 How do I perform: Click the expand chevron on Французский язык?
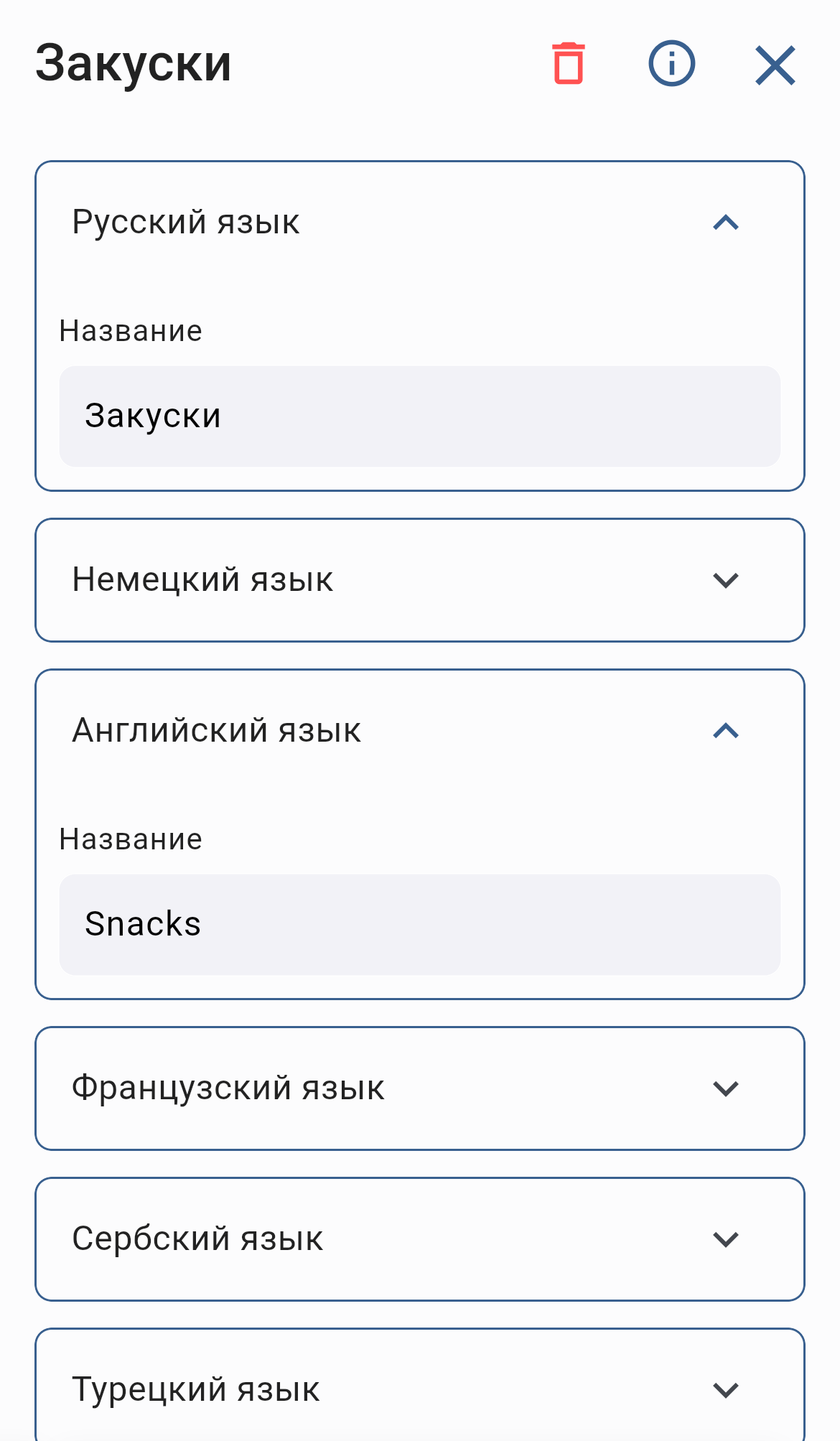pos(727,1088)
